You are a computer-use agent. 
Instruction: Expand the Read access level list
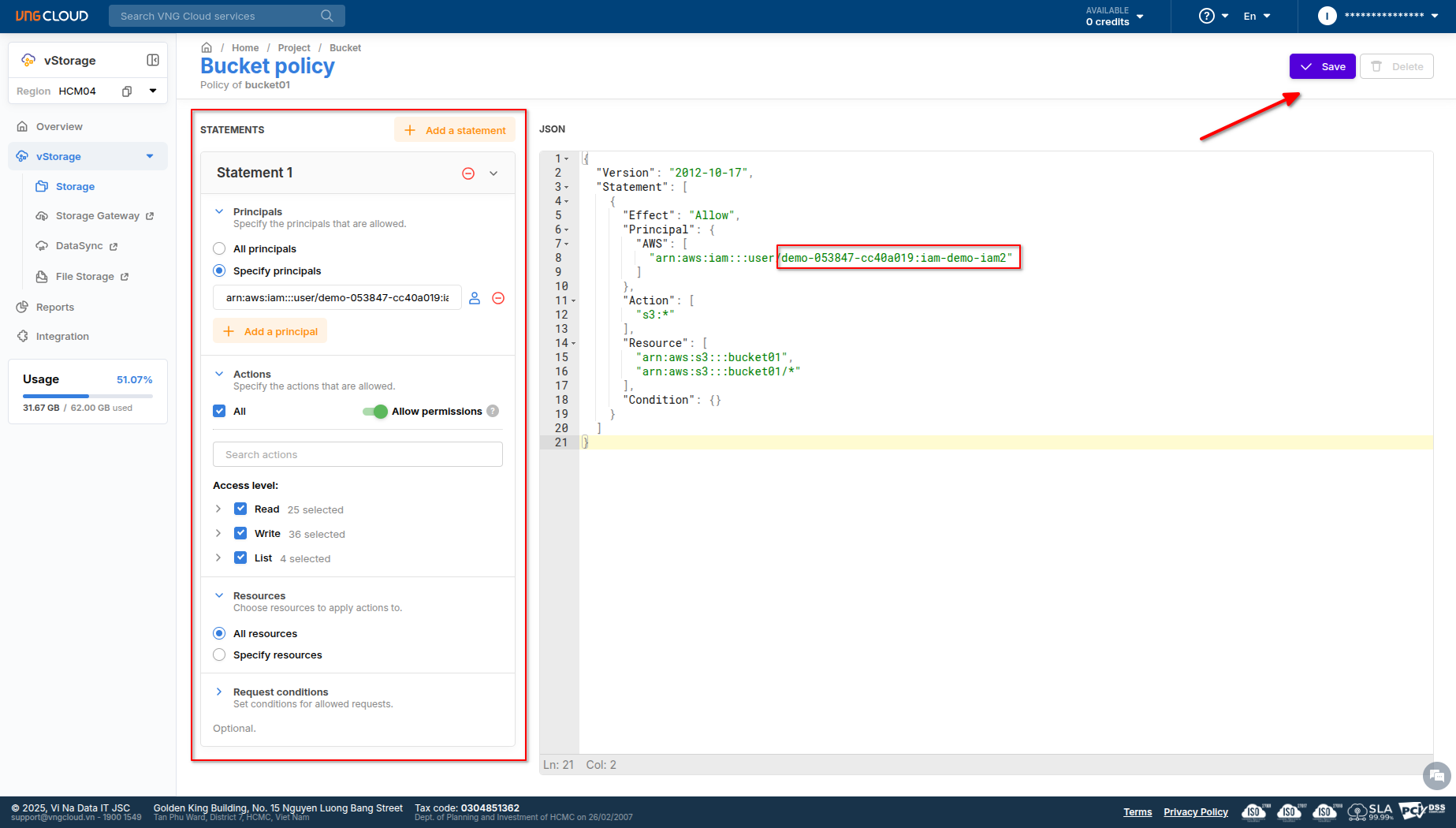tap(218, 509)
